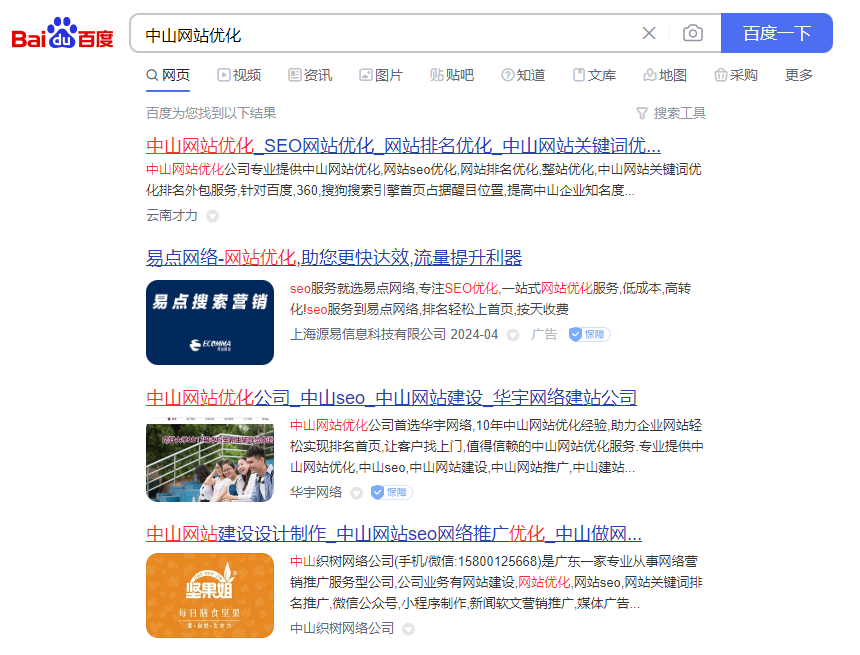Viewport: 860px width, 655px height.
Task: Click the 易点搜索营销 thumbnail
Action: coord(210,323)
